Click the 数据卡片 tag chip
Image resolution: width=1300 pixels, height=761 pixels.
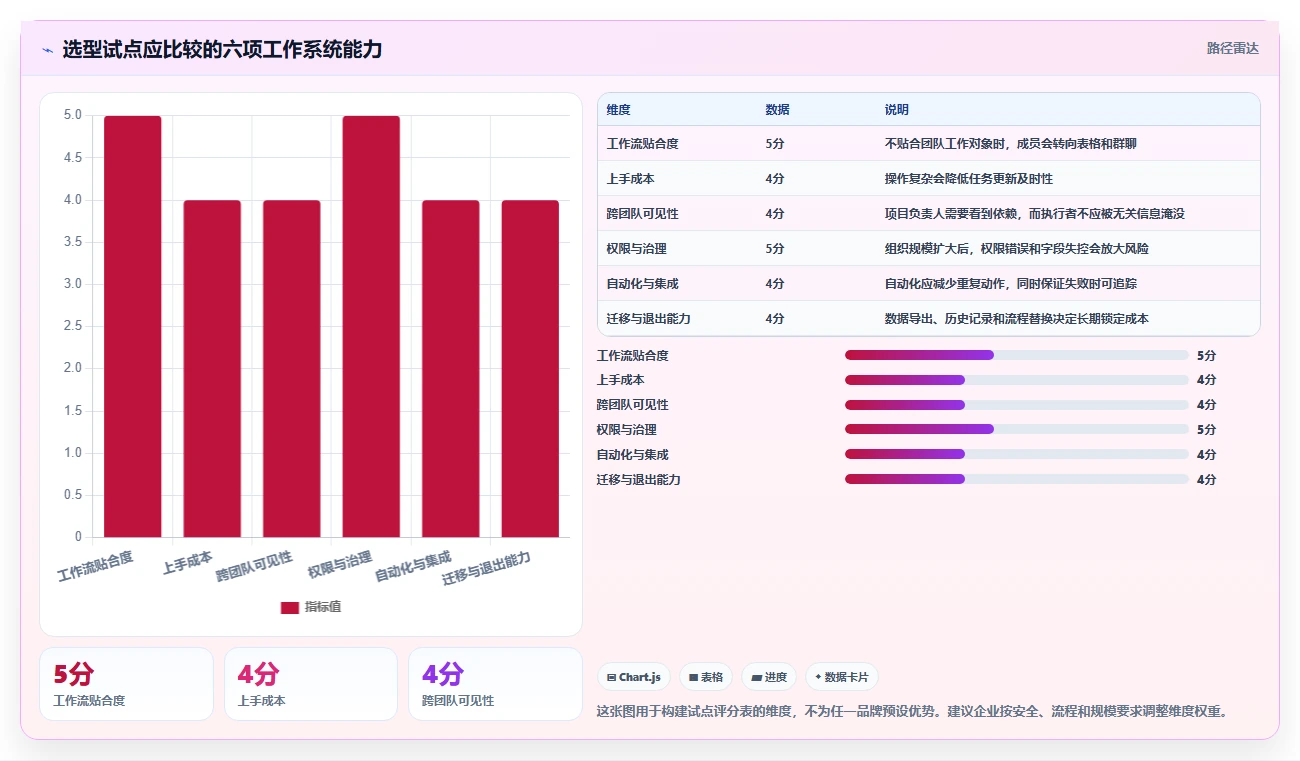point(842,677)
